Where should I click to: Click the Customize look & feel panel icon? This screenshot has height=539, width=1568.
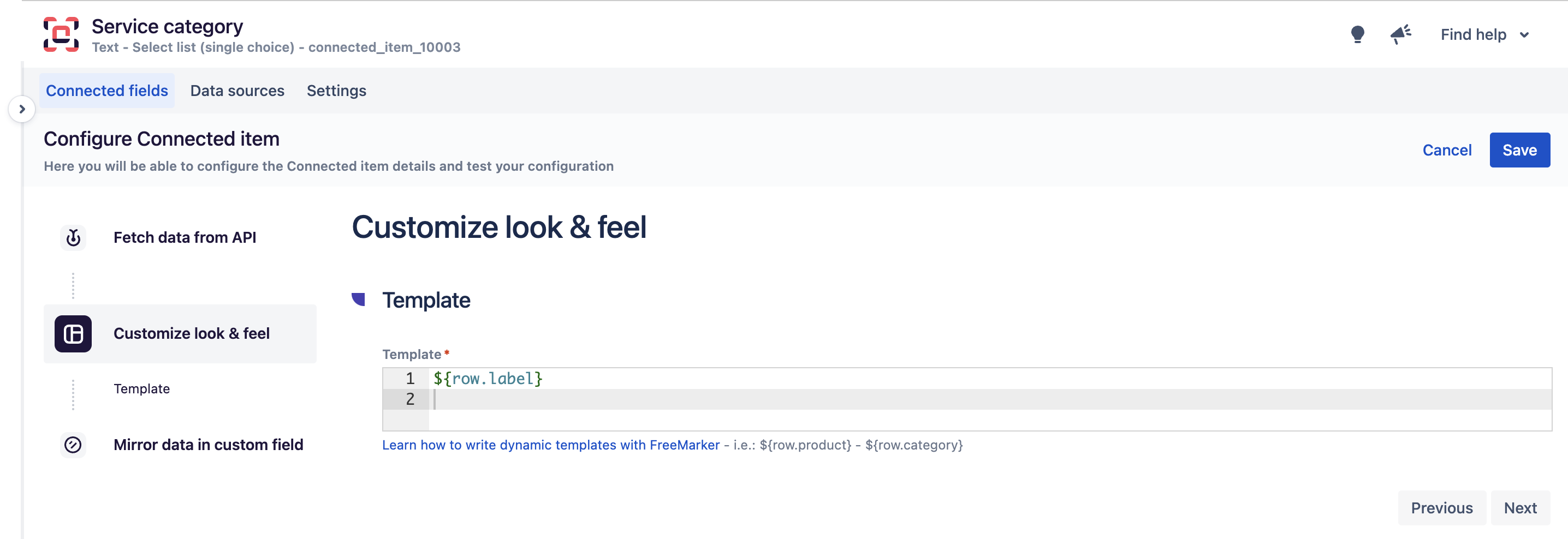73,333
